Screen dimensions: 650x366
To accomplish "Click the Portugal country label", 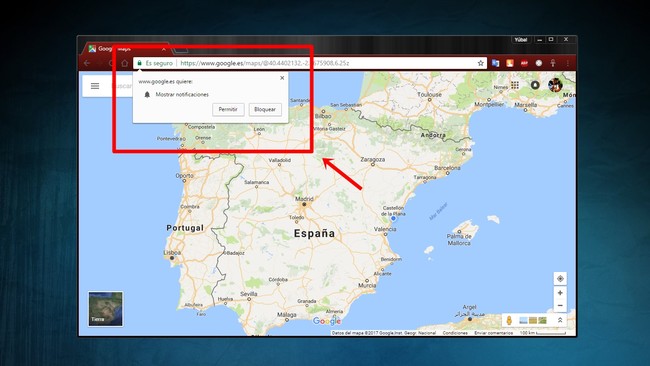I will coord(185,228).
